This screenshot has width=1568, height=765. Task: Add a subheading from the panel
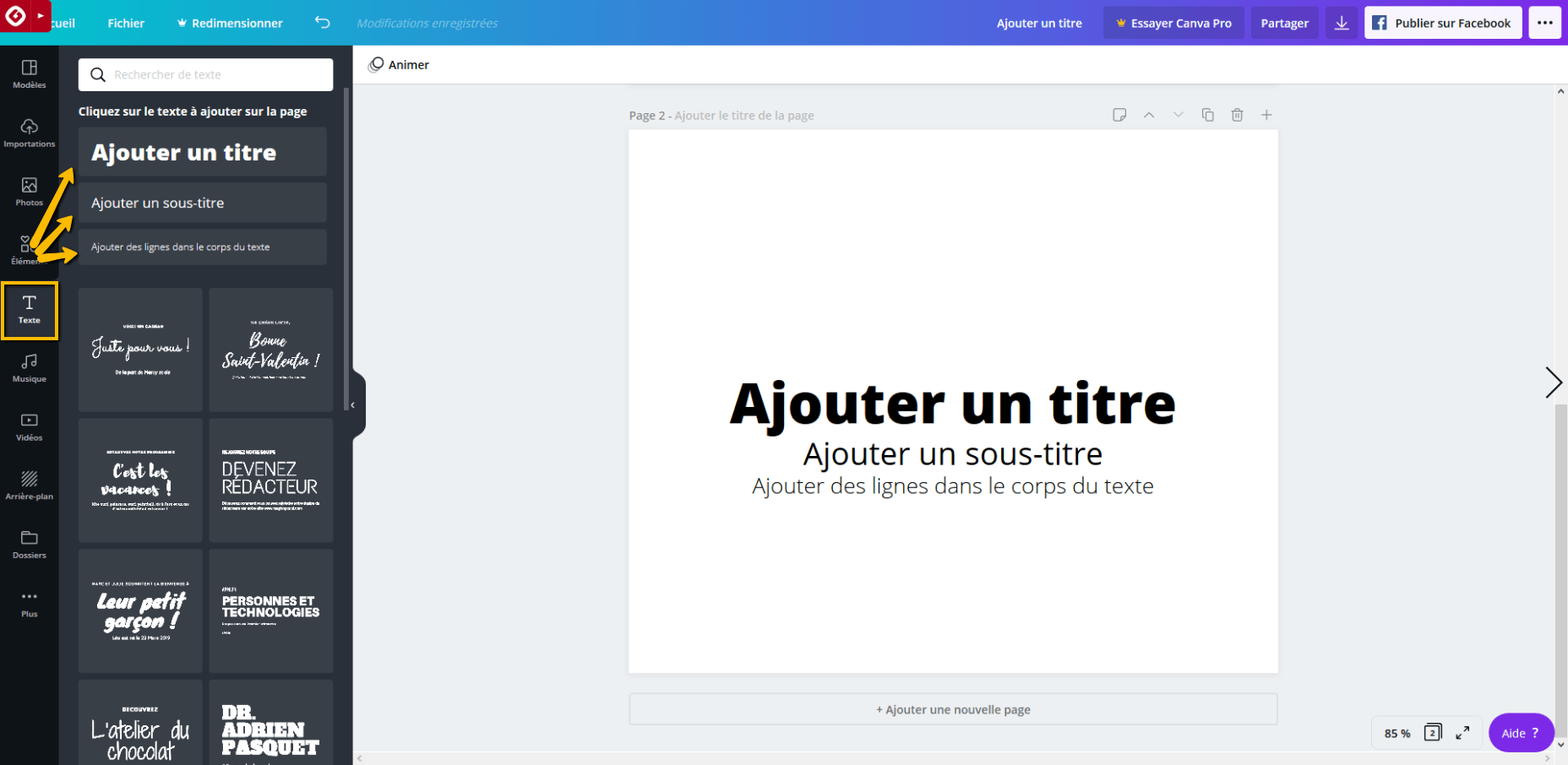click(x=203, y=203)
